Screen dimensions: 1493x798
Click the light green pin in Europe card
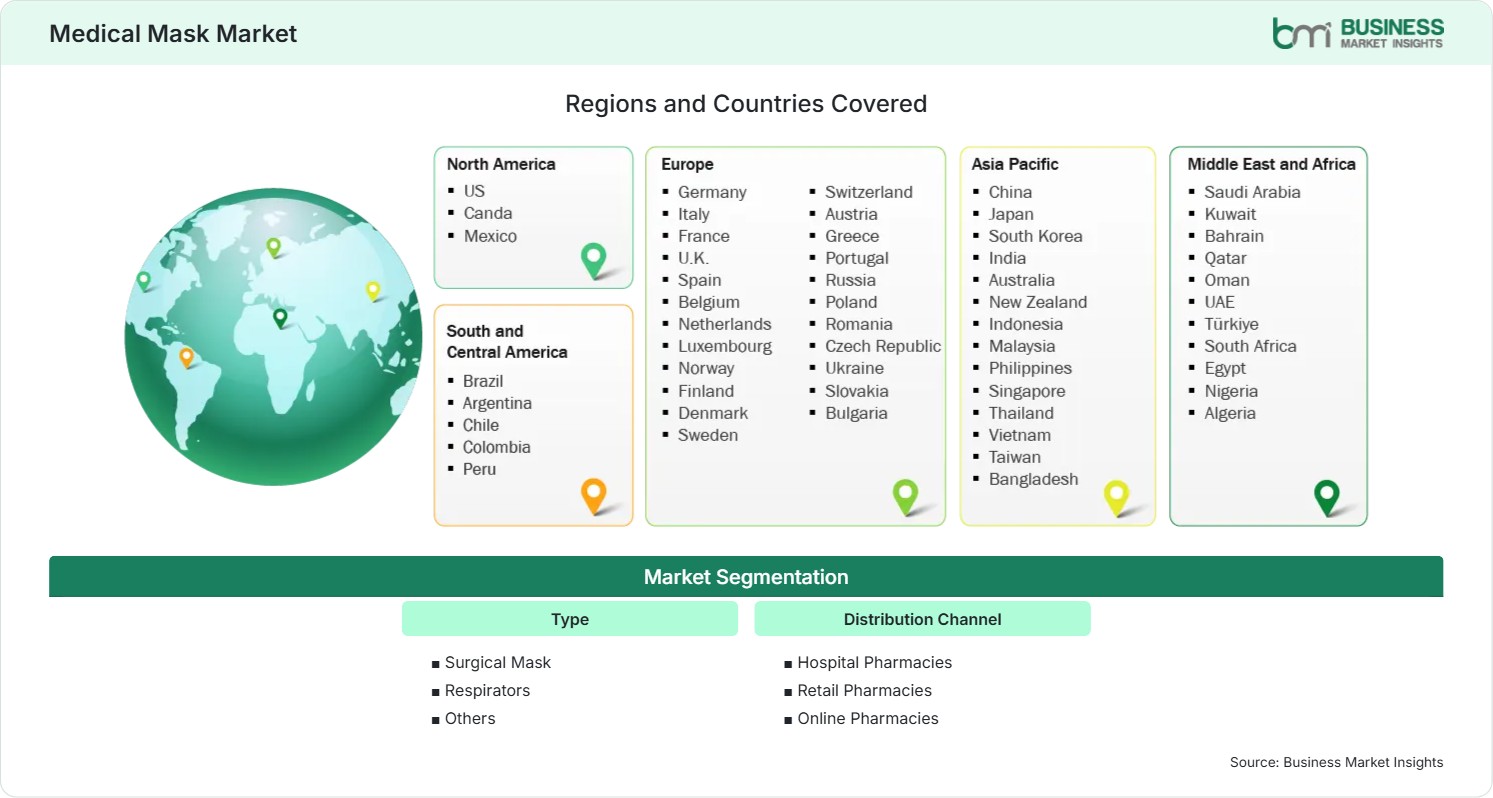[x=905, y=497]
